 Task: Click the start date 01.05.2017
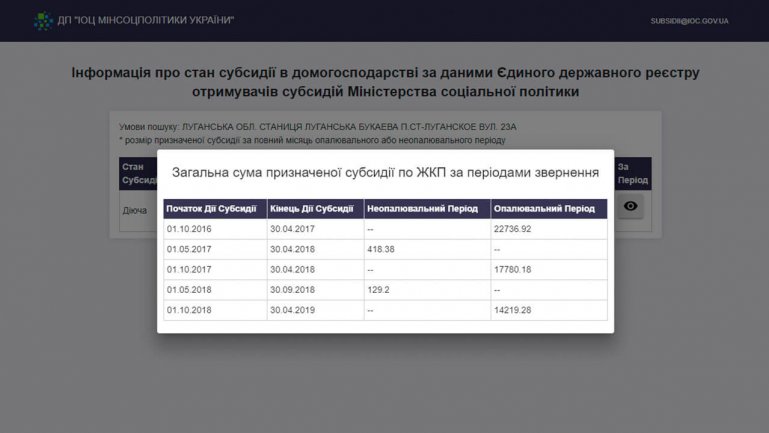(189, 249)
